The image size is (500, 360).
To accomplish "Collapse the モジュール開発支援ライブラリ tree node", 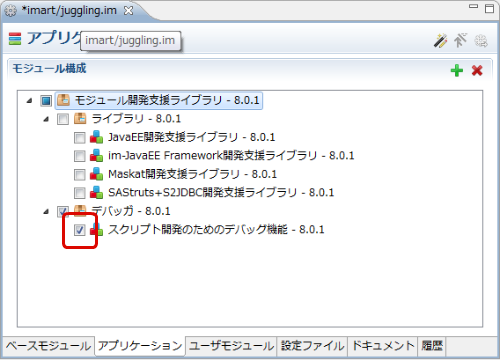I will [29, 100].
